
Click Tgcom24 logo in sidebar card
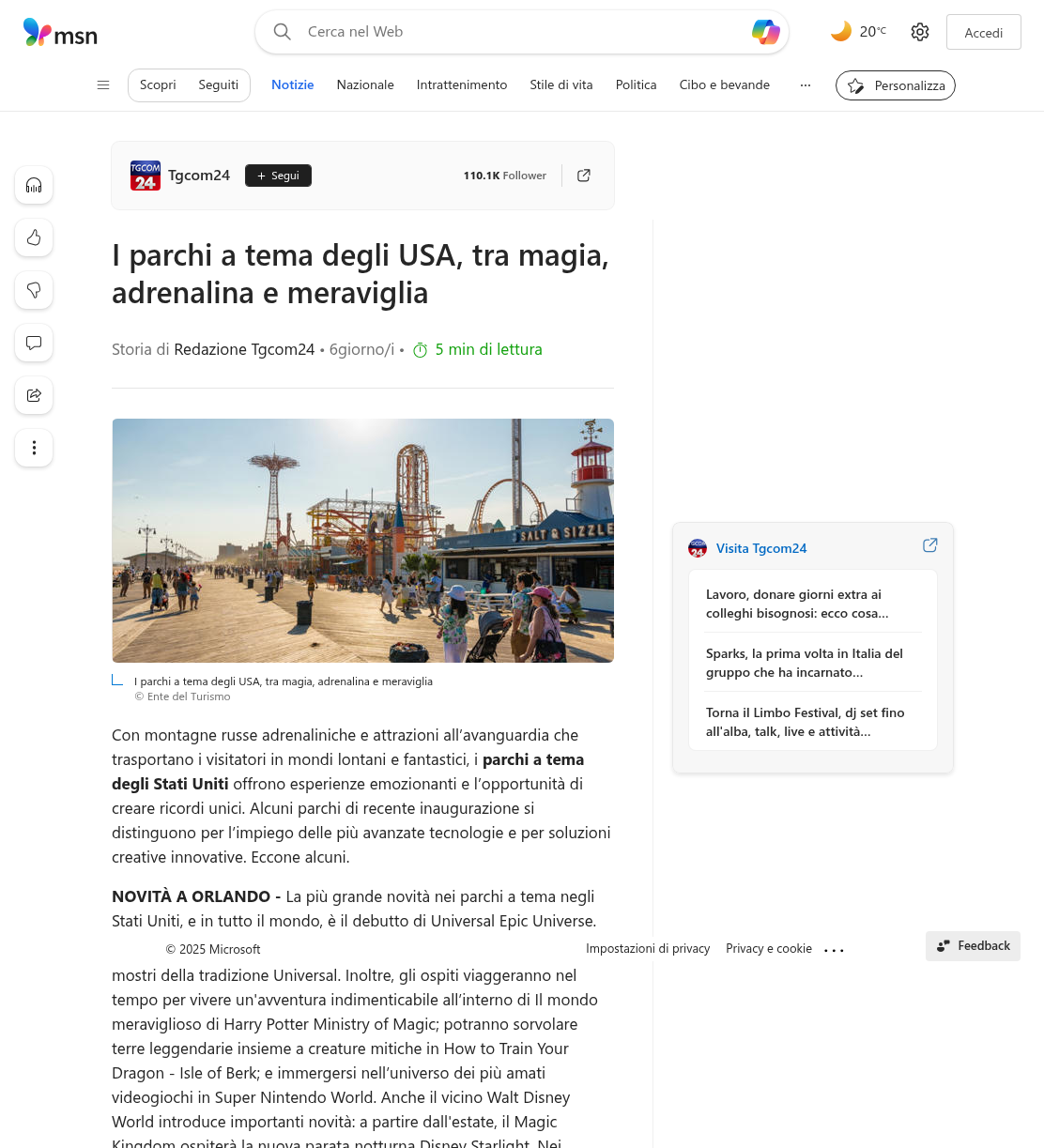point(698,548)
